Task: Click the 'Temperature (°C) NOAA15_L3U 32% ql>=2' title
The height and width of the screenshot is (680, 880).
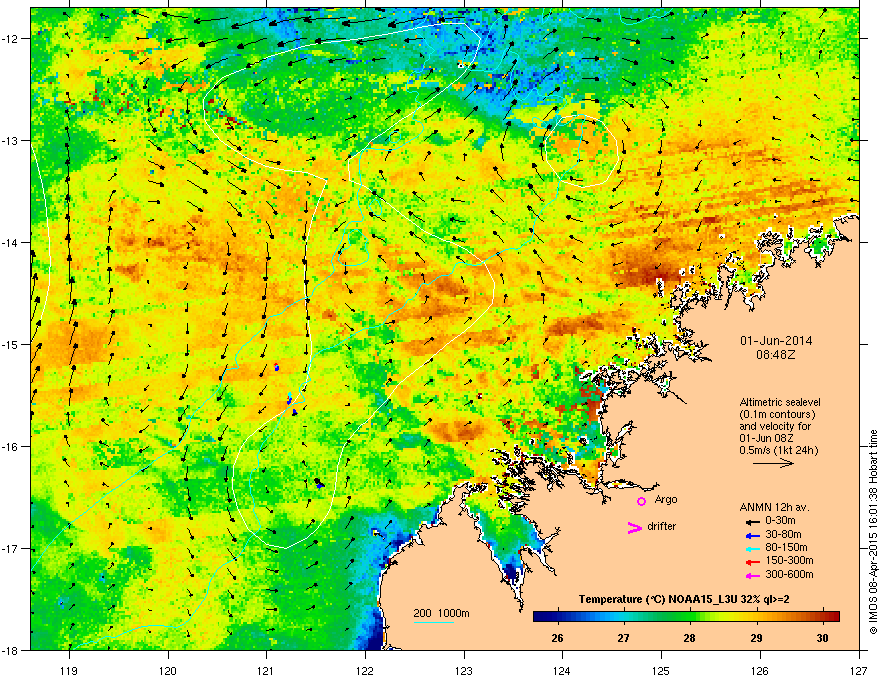Action: pyautogui.click(x=684, y=599)
